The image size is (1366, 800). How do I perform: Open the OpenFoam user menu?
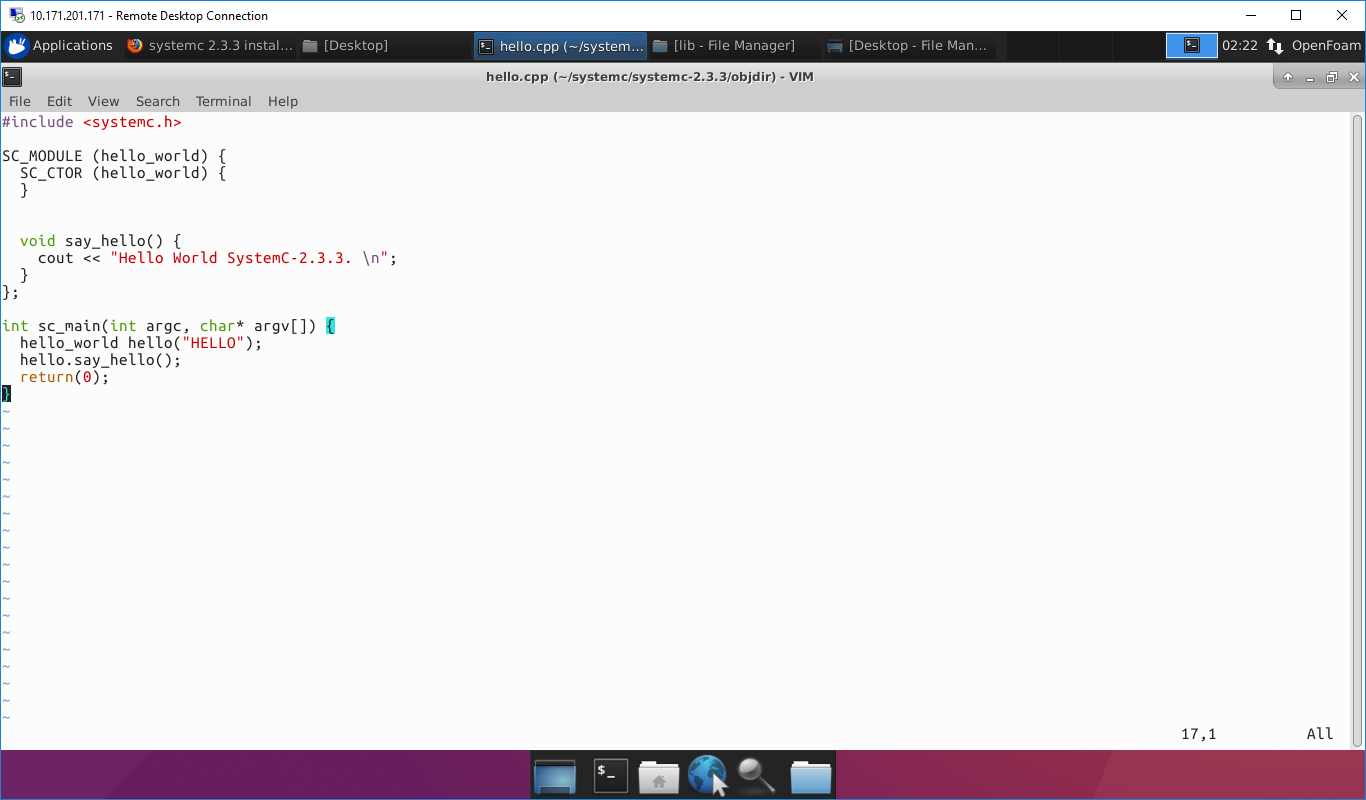[1326, 46]
